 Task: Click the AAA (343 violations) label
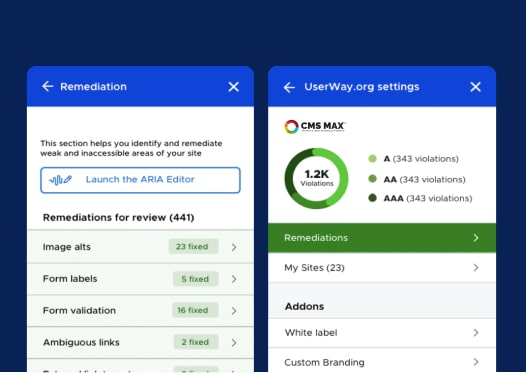(428, 198)
